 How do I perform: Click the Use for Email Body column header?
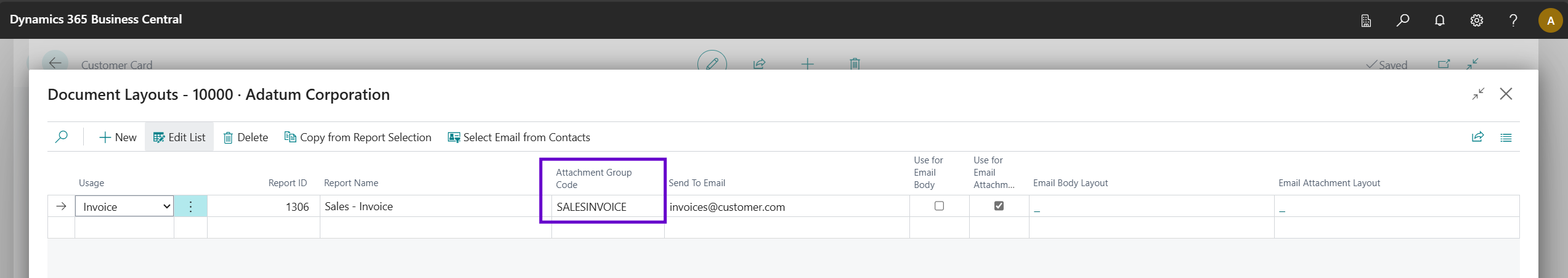tap(928, 172)
